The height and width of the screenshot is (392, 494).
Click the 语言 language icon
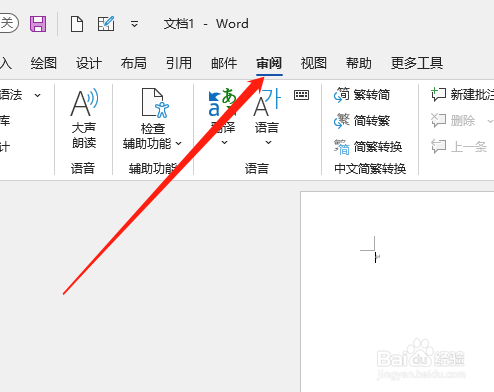[x=267, y=103]
